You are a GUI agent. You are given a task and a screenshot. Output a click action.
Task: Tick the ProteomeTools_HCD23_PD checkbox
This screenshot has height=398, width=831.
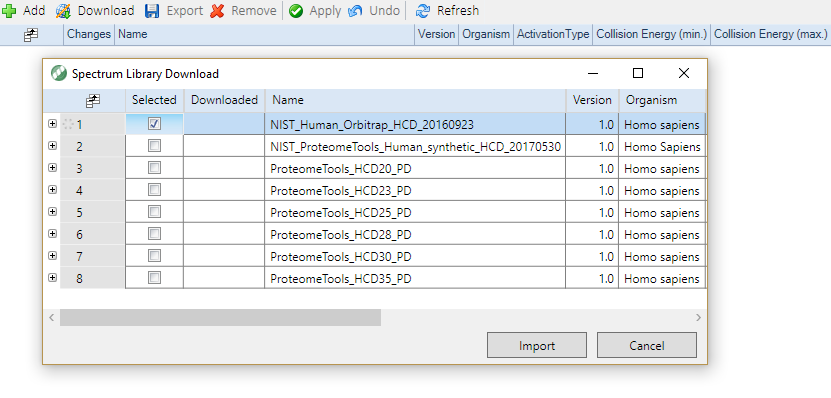tap(154, 190)
